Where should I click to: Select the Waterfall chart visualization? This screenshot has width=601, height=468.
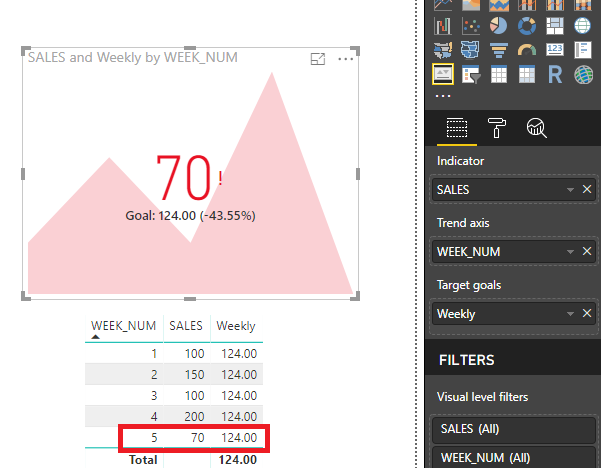tap(443, 26)
